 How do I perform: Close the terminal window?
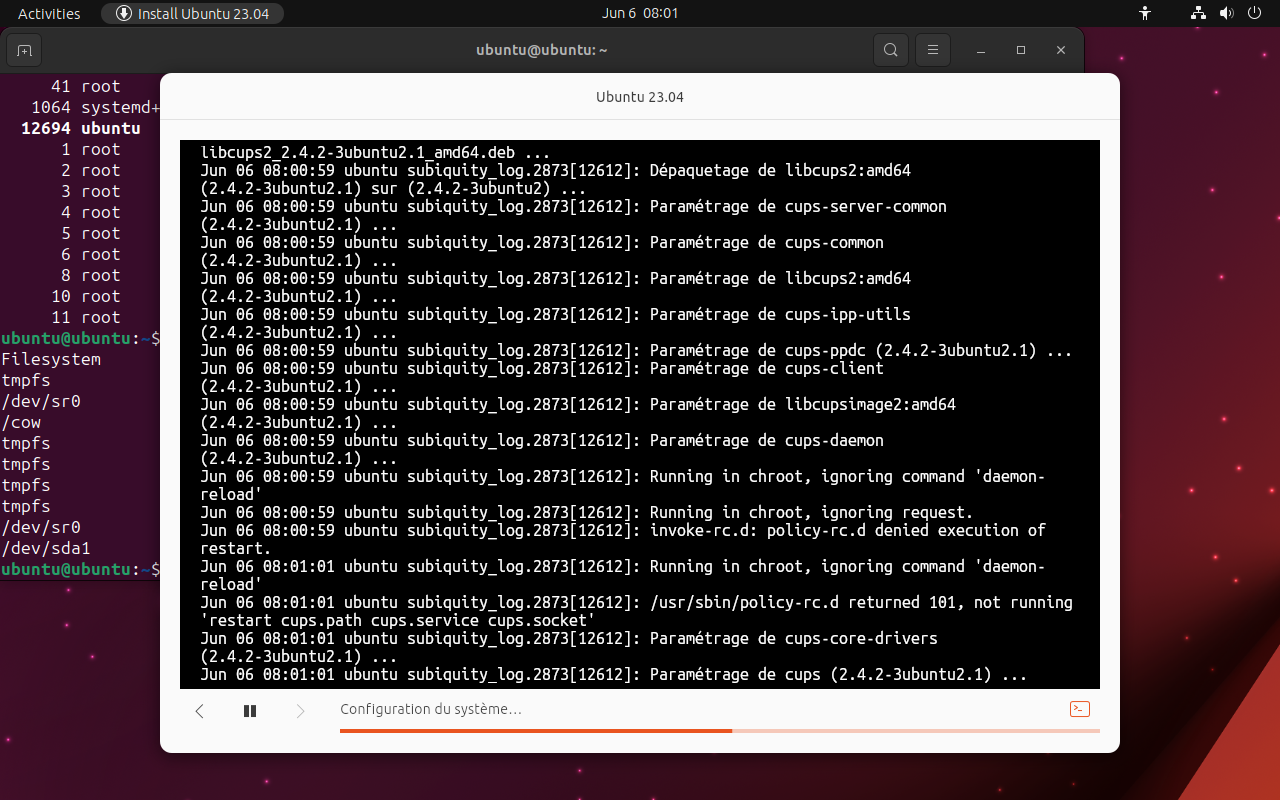point(1061,50)
